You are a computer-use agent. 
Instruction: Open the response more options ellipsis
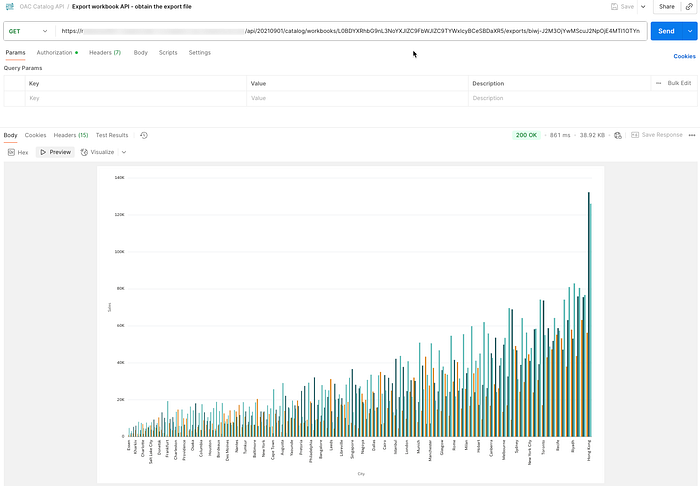pyautogui.click(x=692, y=135)
